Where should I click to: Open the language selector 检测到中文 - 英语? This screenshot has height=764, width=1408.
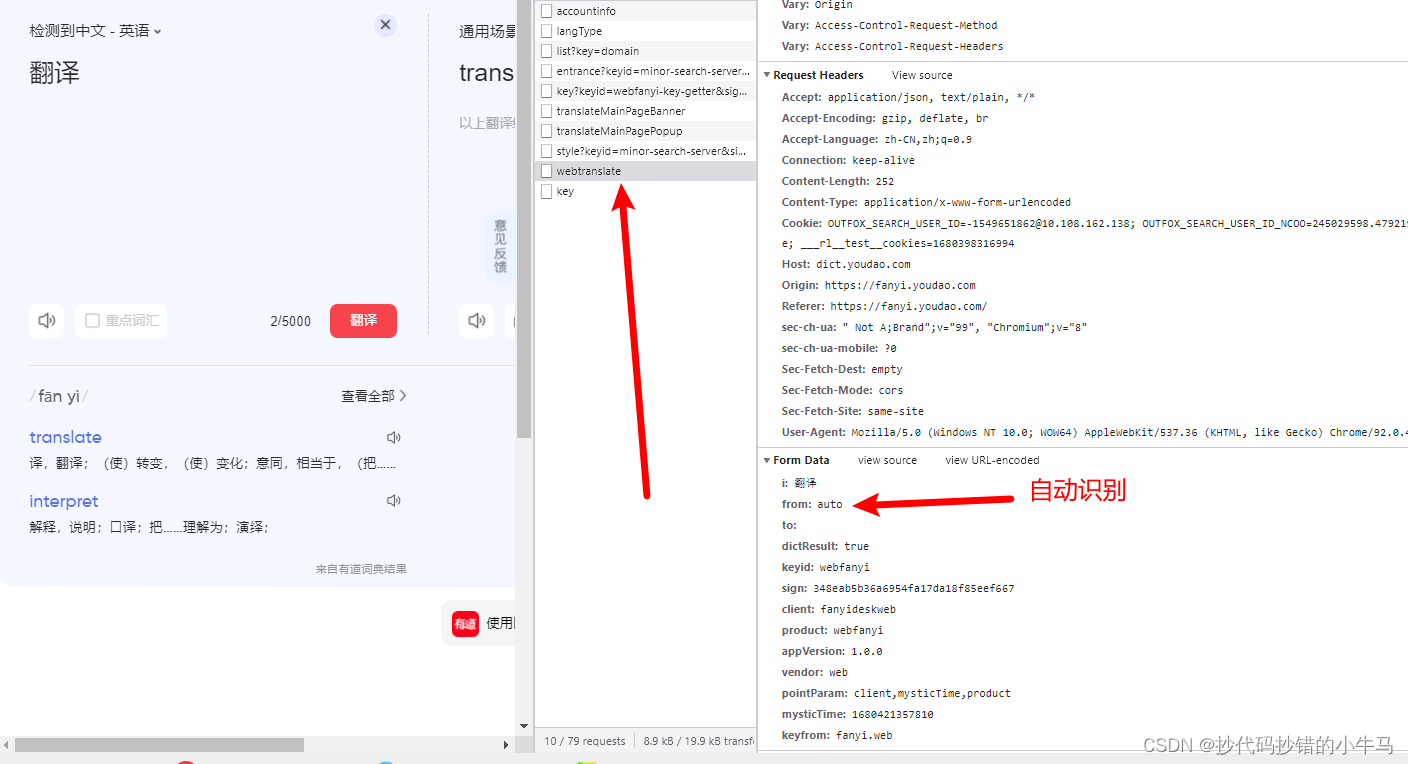(95, 31)
